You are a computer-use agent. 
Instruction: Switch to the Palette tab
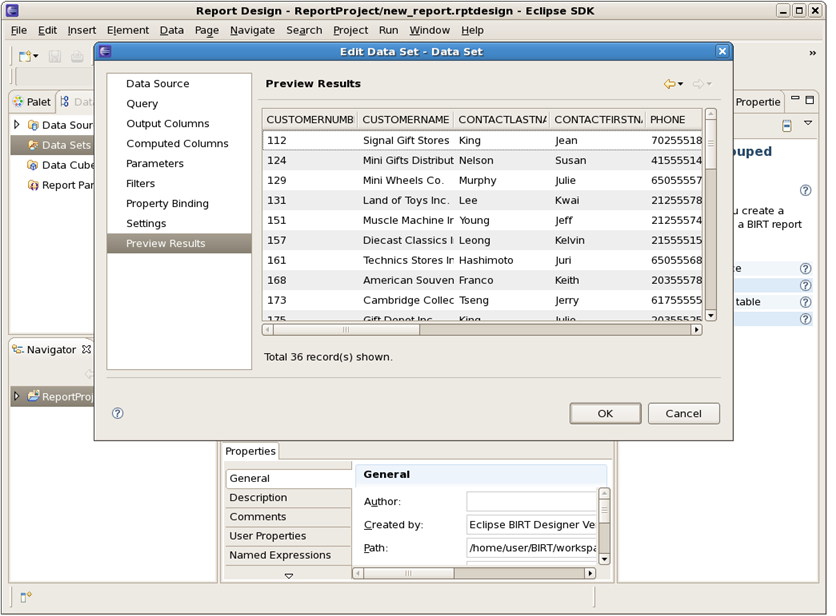point(32,102)
